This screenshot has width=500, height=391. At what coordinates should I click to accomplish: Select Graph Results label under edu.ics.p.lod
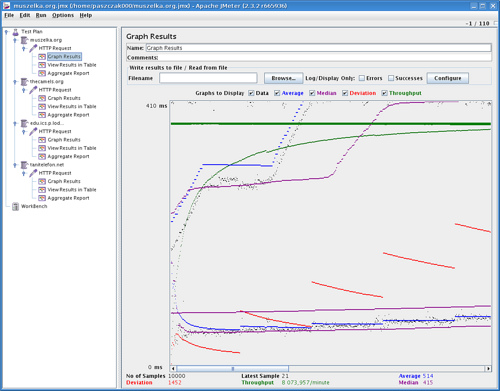point(64,140)
